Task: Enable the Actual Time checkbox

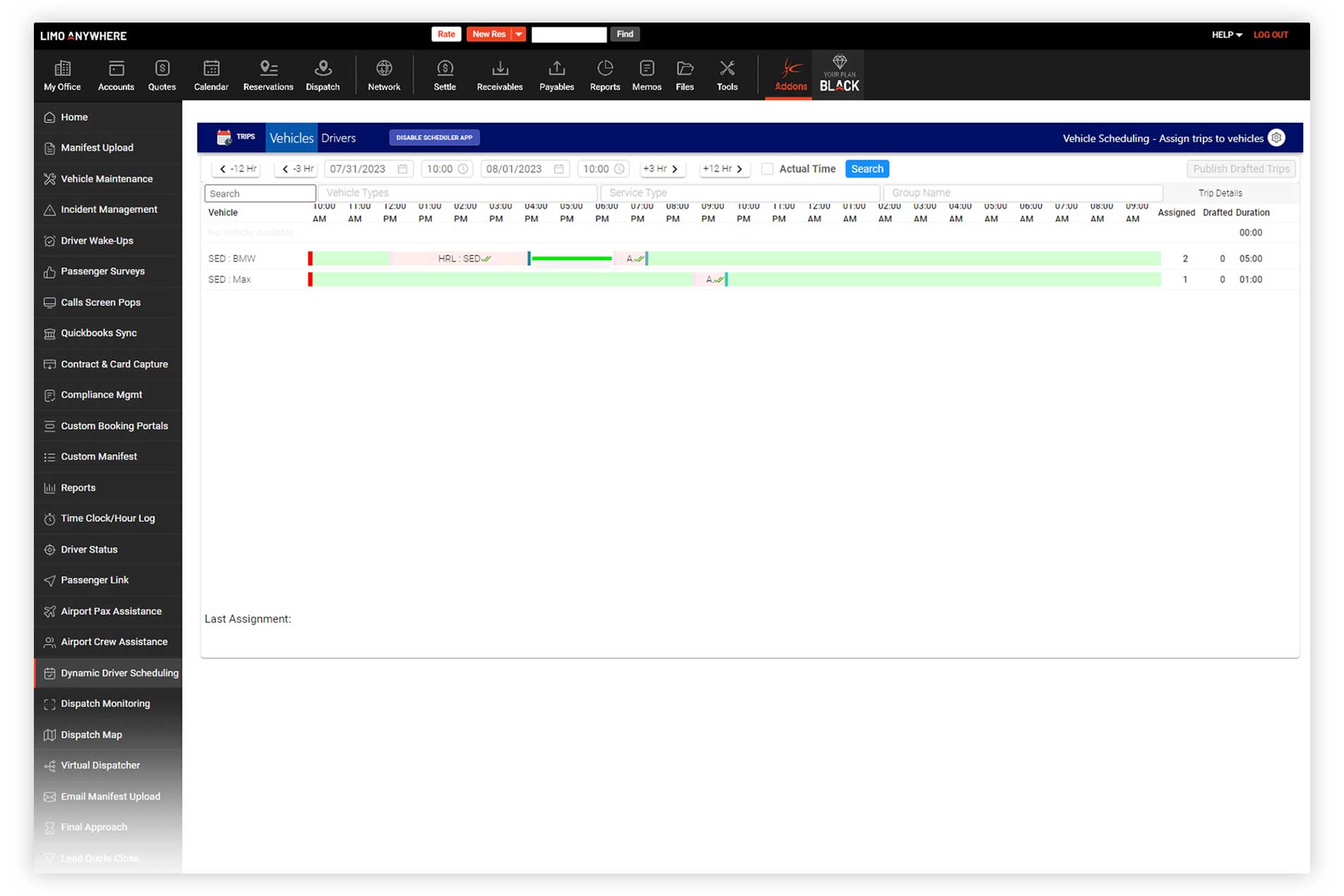Action: click(767, 169)
